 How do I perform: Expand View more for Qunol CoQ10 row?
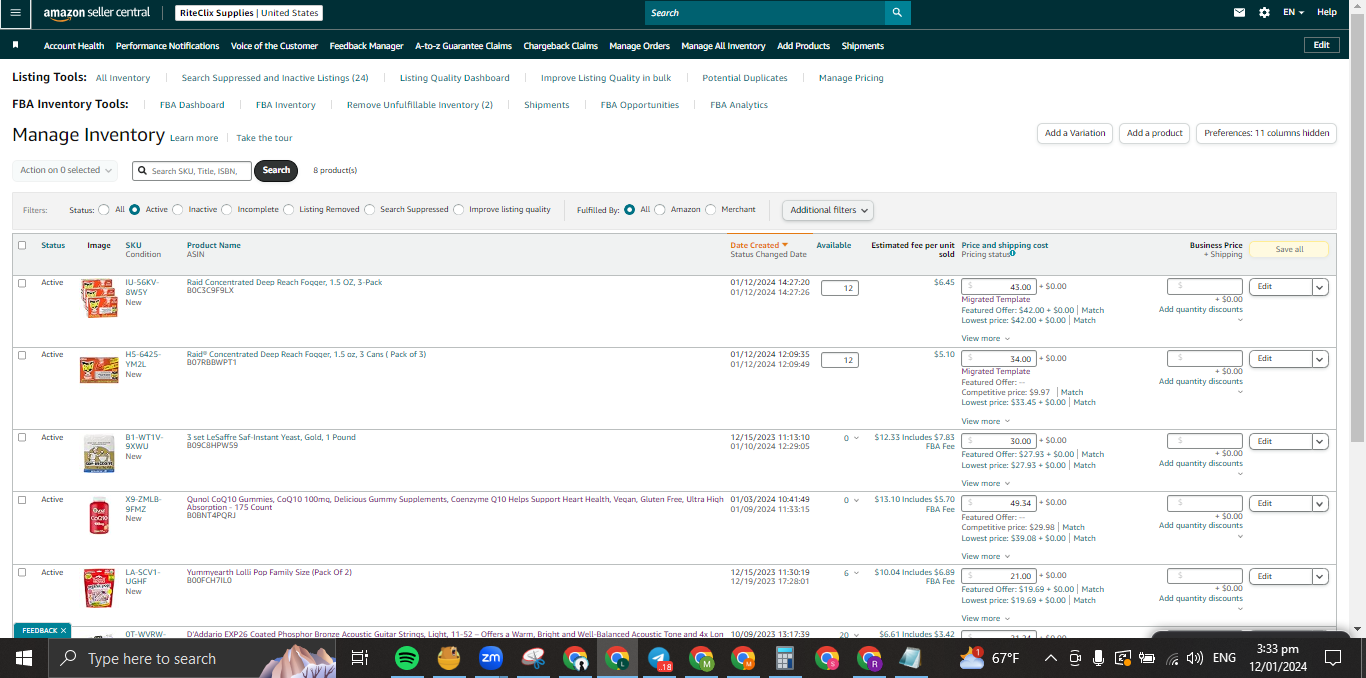985,556
